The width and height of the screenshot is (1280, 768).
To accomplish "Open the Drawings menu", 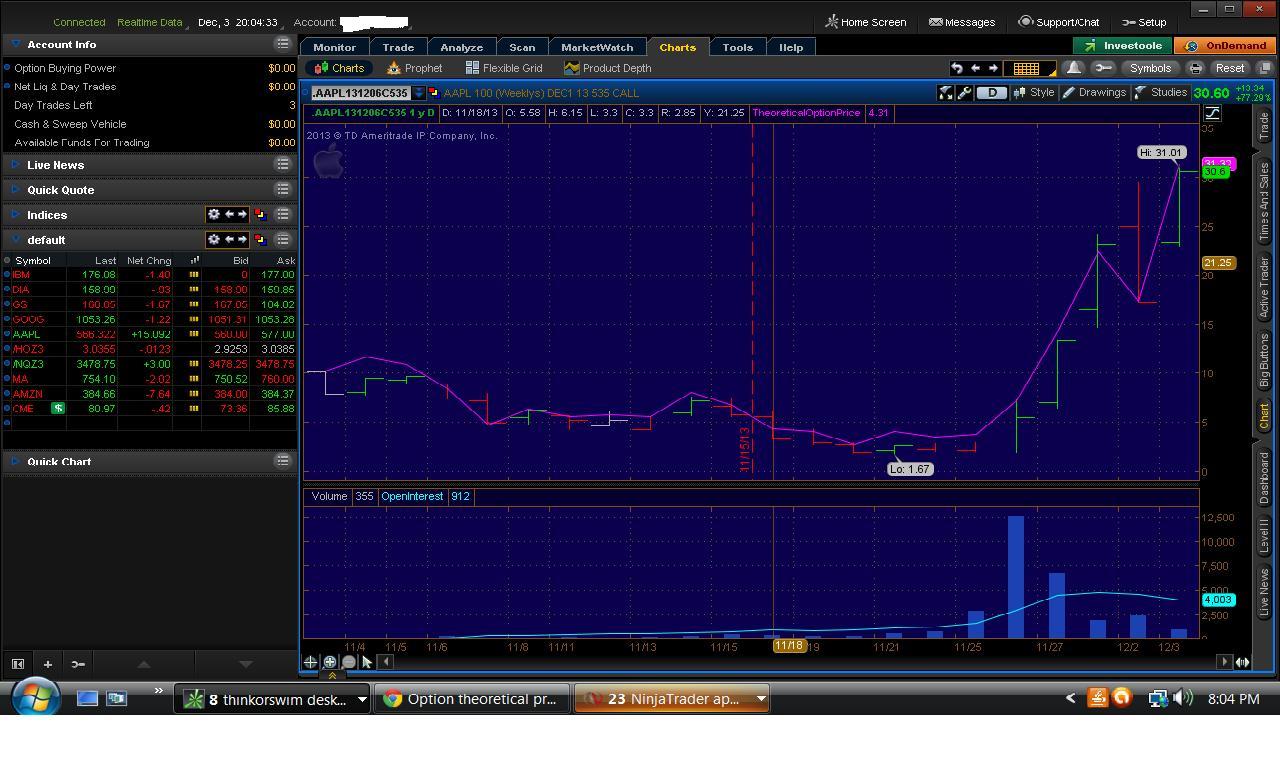I will 1094,93.
